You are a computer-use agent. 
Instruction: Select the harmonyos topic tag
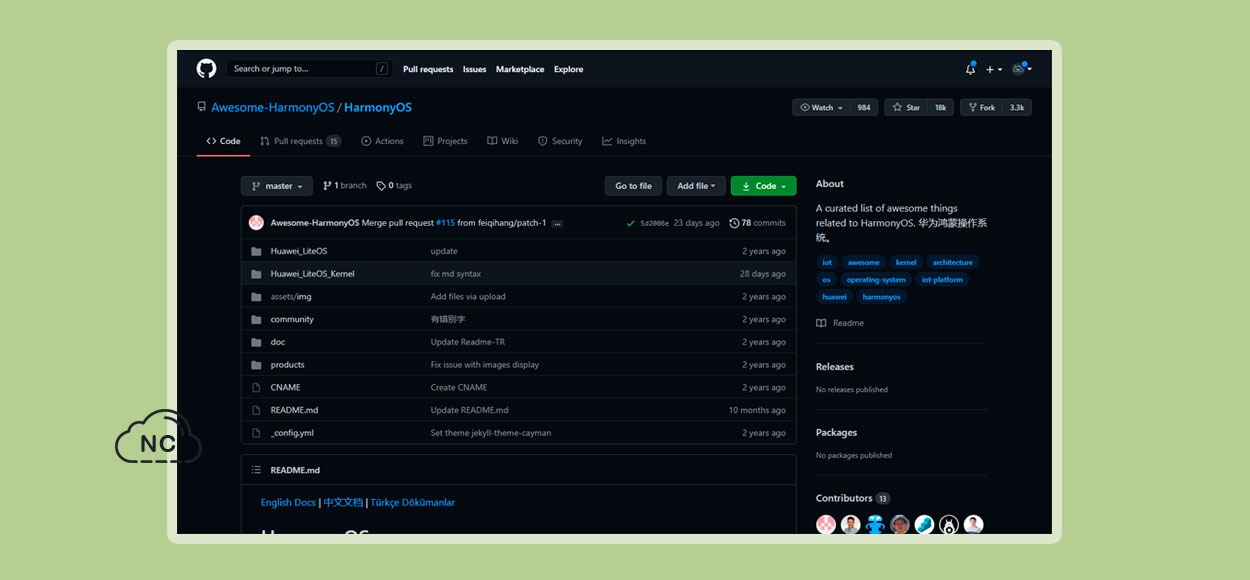[x=882, y=297]
